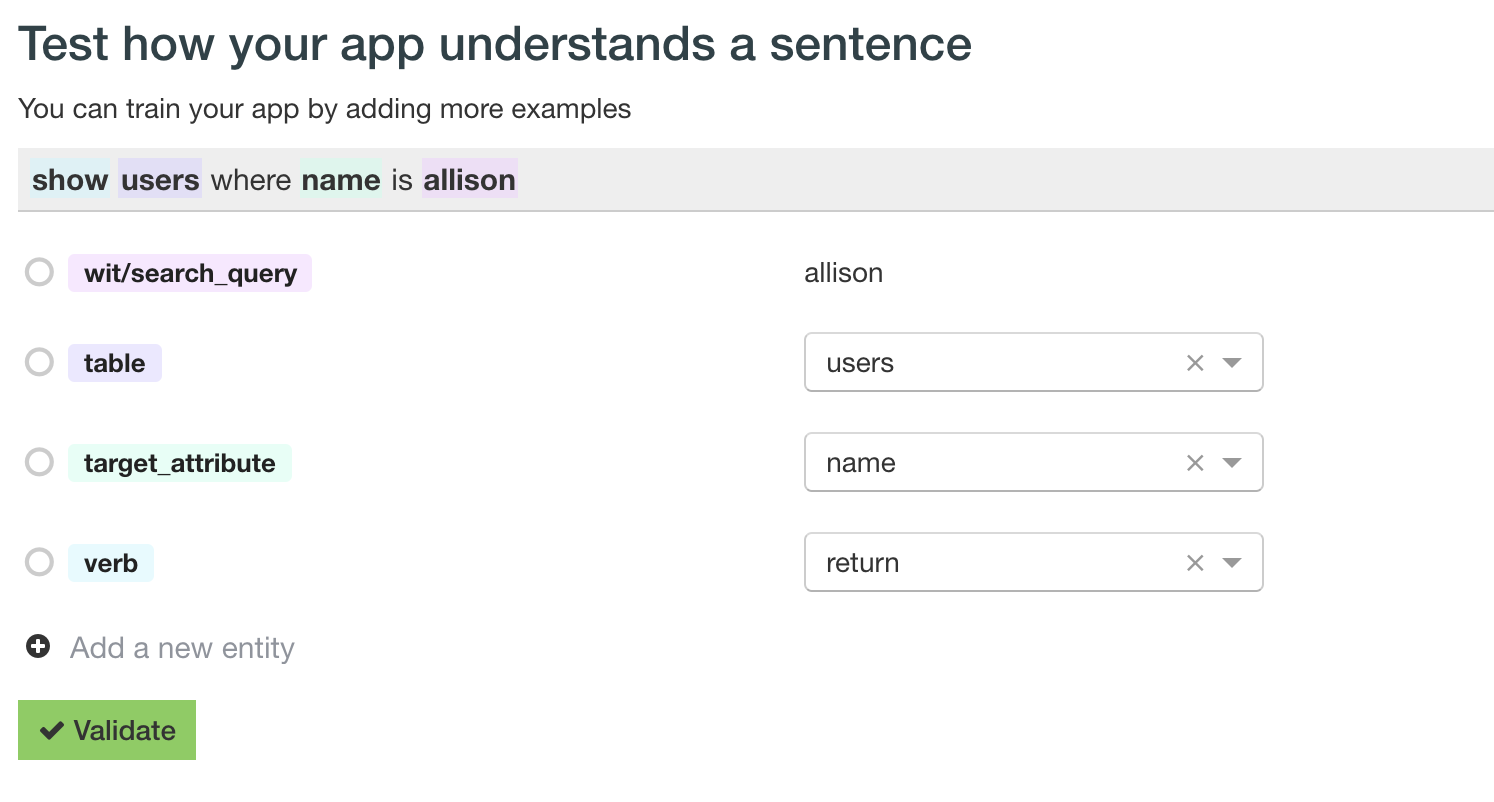
Task: Click highlighted word show in sentence
Action: pyautogui.click(x=70, y=180)
